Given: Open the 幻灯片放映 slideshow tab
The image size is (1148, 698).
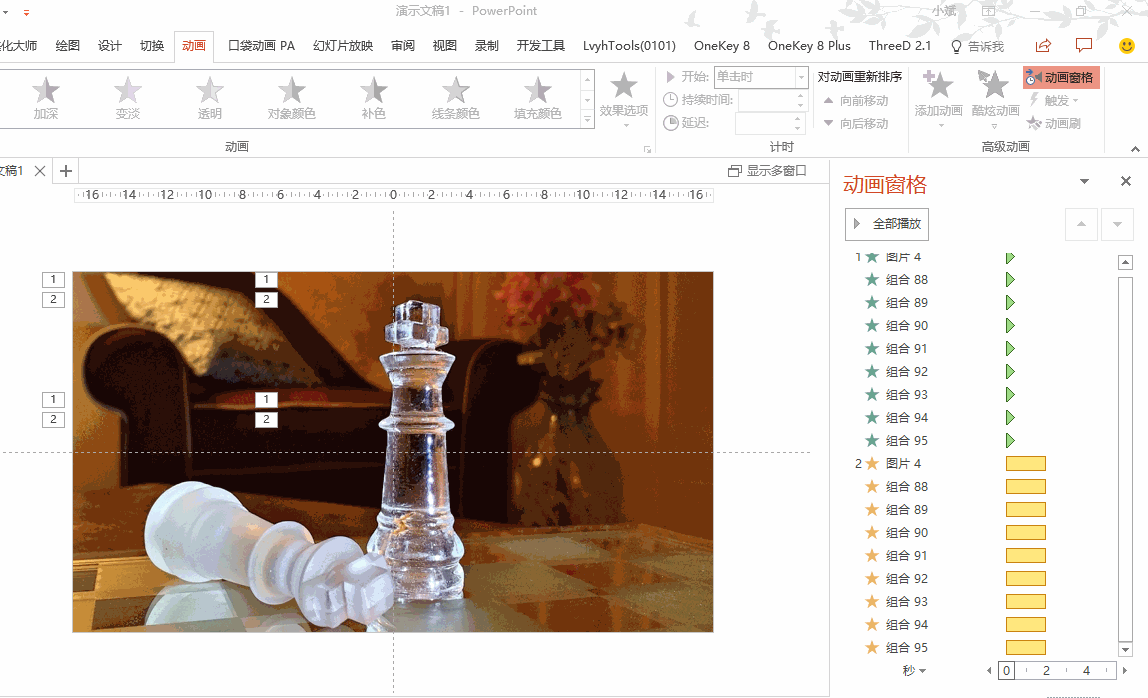Looking at the screenshot, I should click(x=343, y=46).
